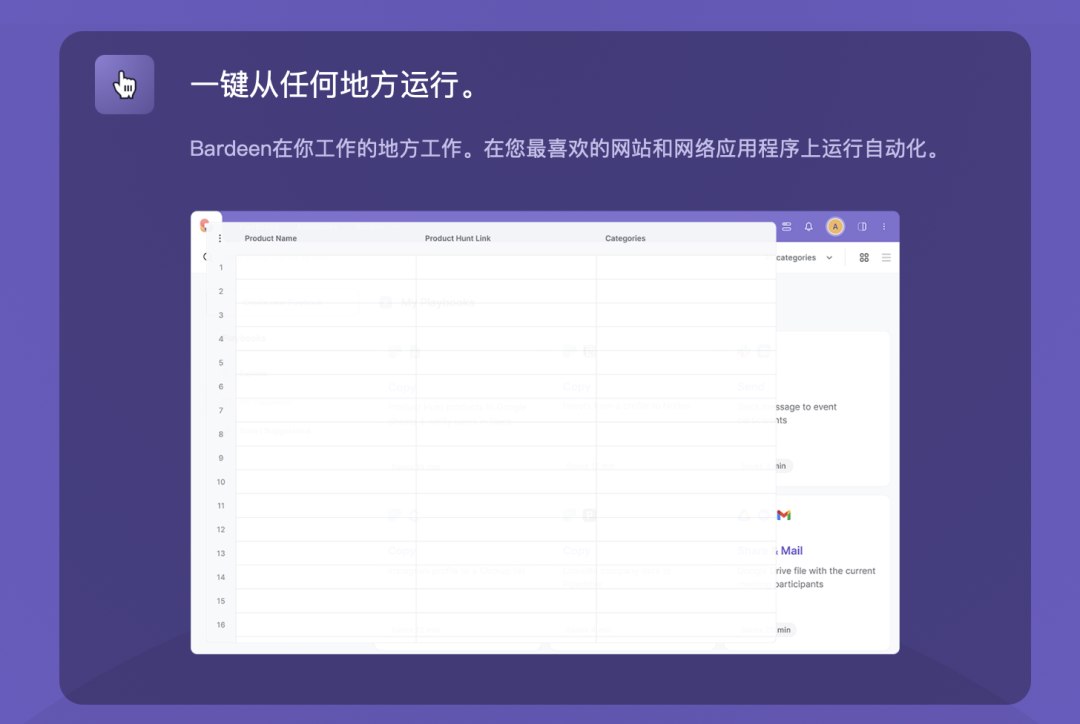Click the Product Hunt Link cell in row 2
The width and height of the screenshot is (1080, 724).
click(506, 291)
